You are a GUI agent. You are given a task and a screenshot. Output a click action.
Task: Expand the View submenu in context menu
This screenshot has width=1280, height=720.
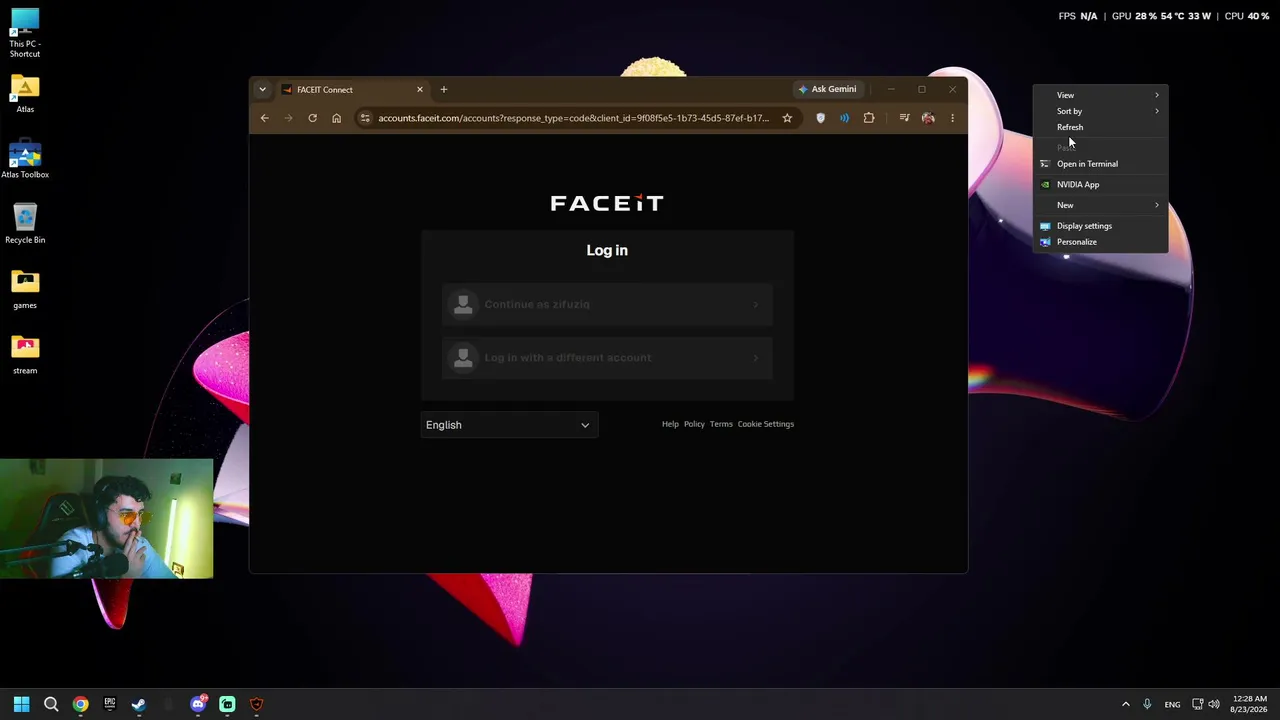pyautogui.click(x=1100, y=95)
